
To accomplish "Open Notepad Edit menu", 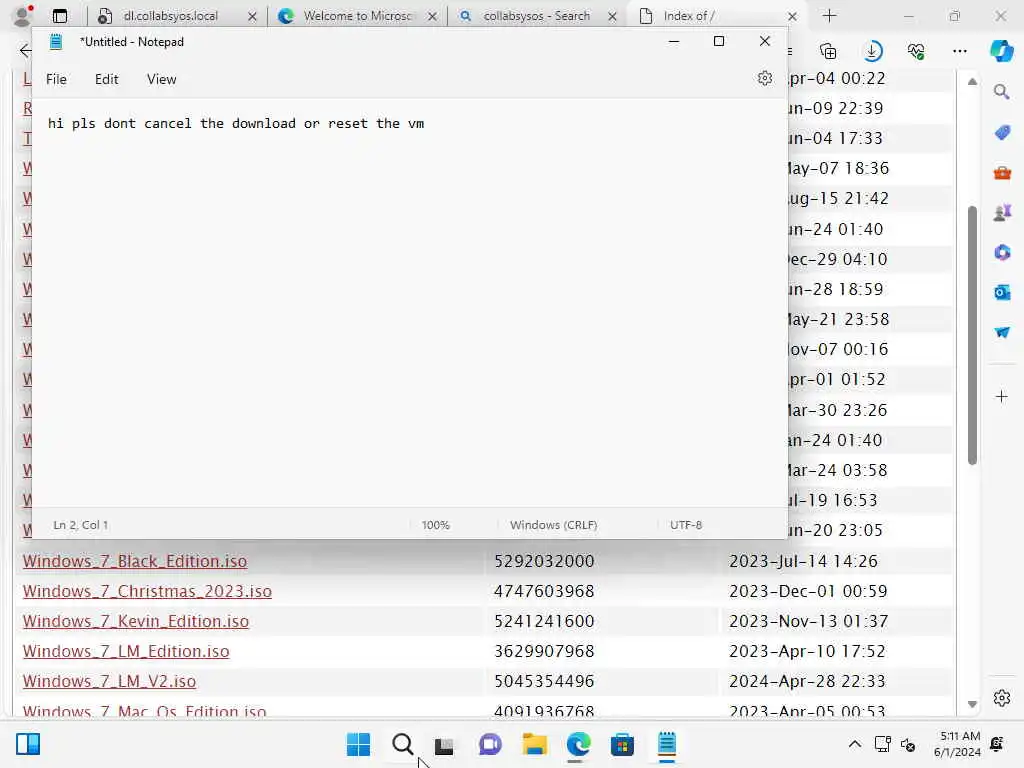I will coord(106,79).
